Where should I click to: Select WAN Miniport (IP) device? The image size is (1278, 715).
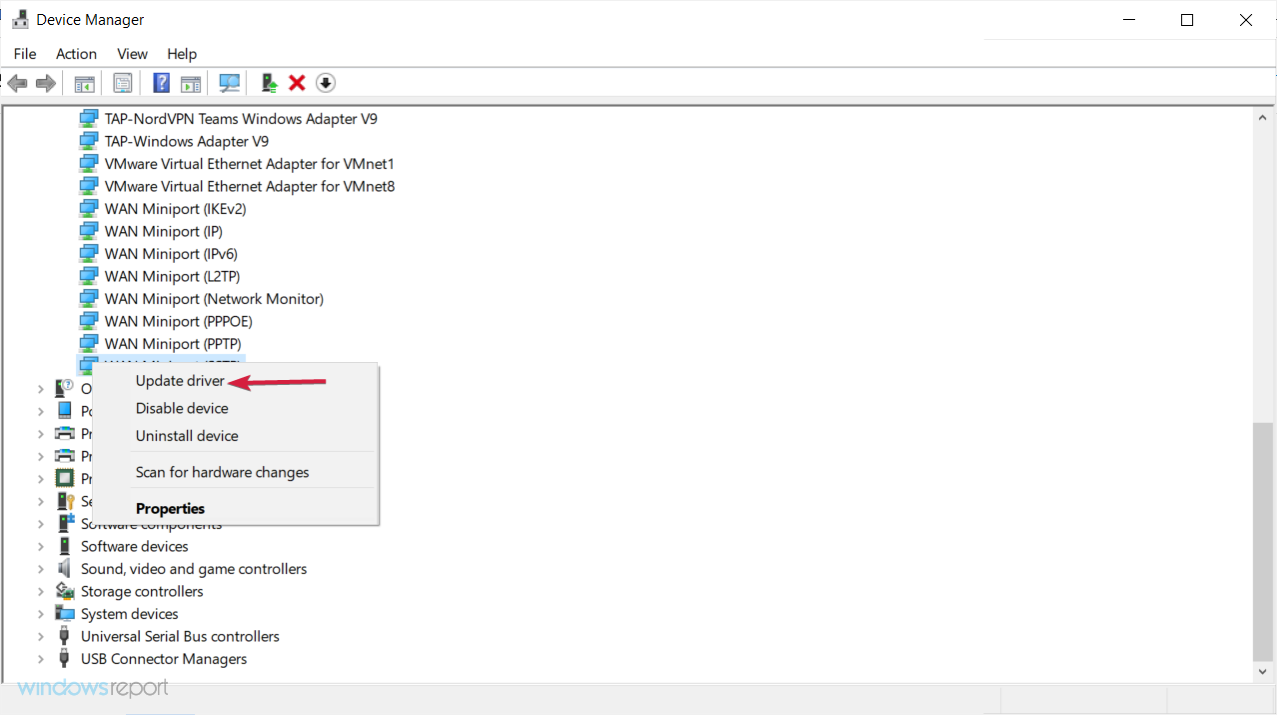[163, 231]
